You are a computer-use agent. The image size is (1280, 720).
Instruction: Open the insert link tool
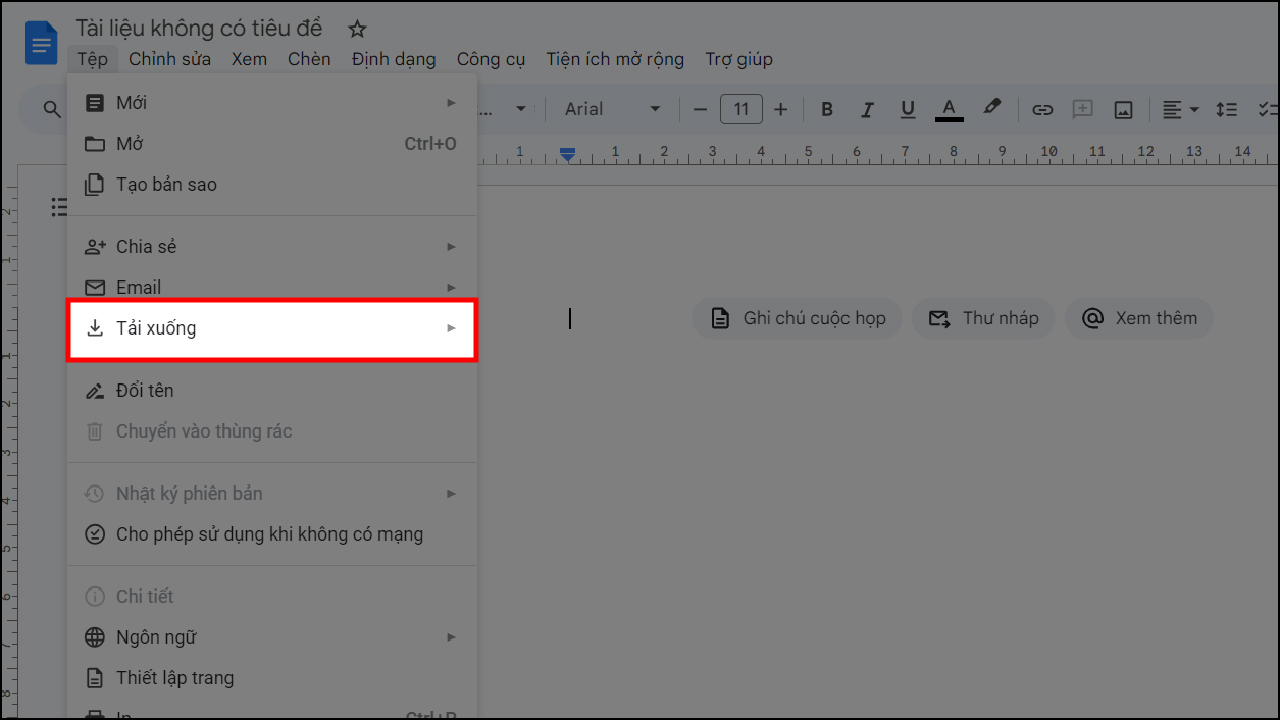pyautogui.click(x=1042, y=109)
